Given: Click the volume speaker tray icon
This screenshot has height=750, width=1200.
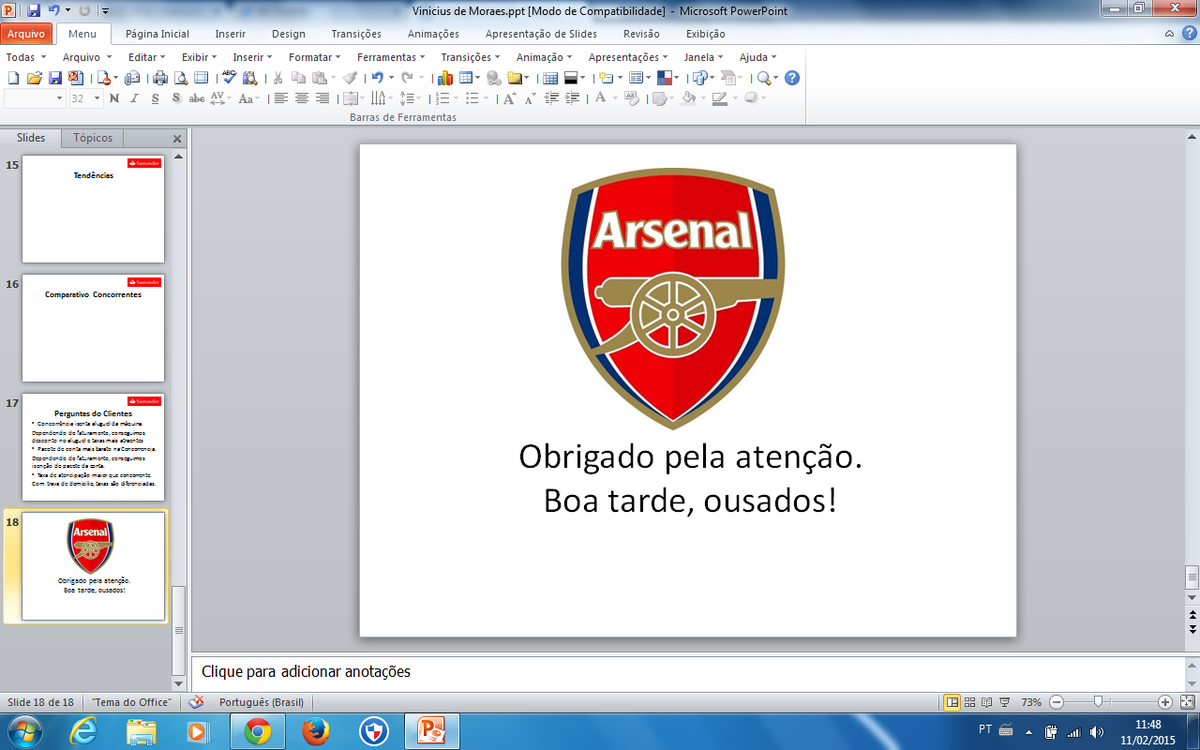Looking at the screenshot, I should point(1097,731).
